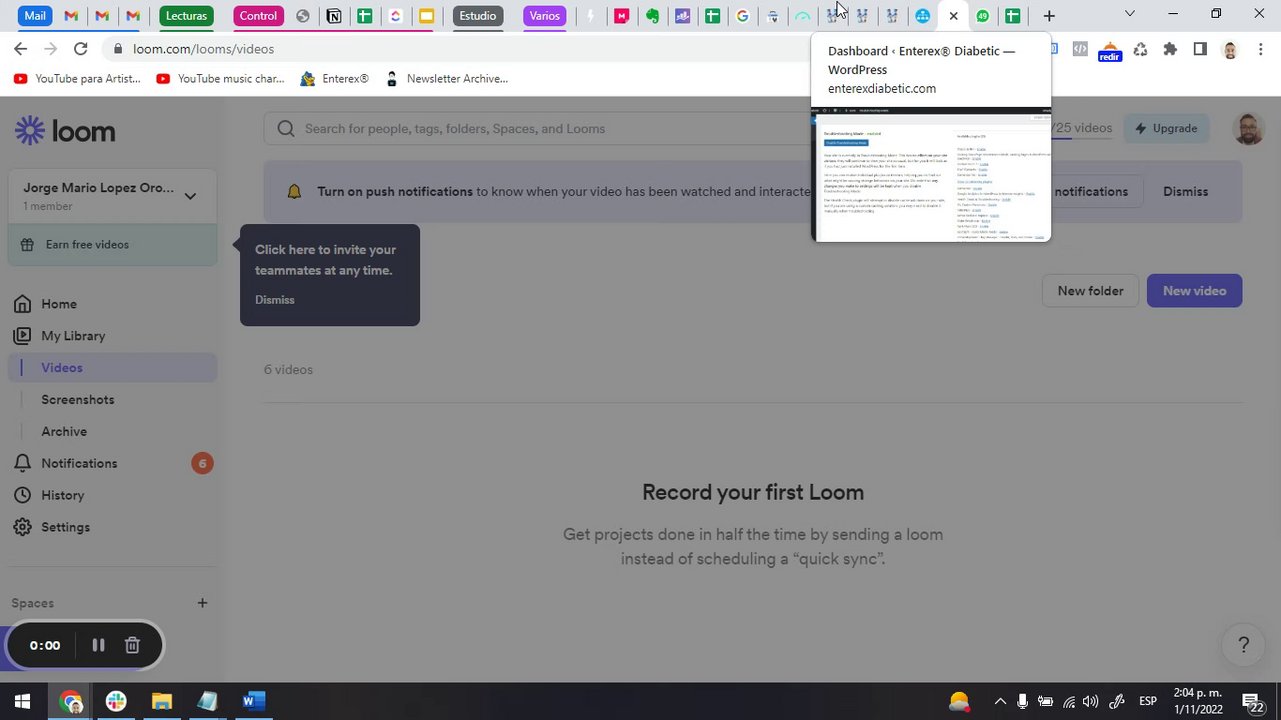Pause the Loom recording
Viewport: 1281px width, 720px height.
pos(98,646)
